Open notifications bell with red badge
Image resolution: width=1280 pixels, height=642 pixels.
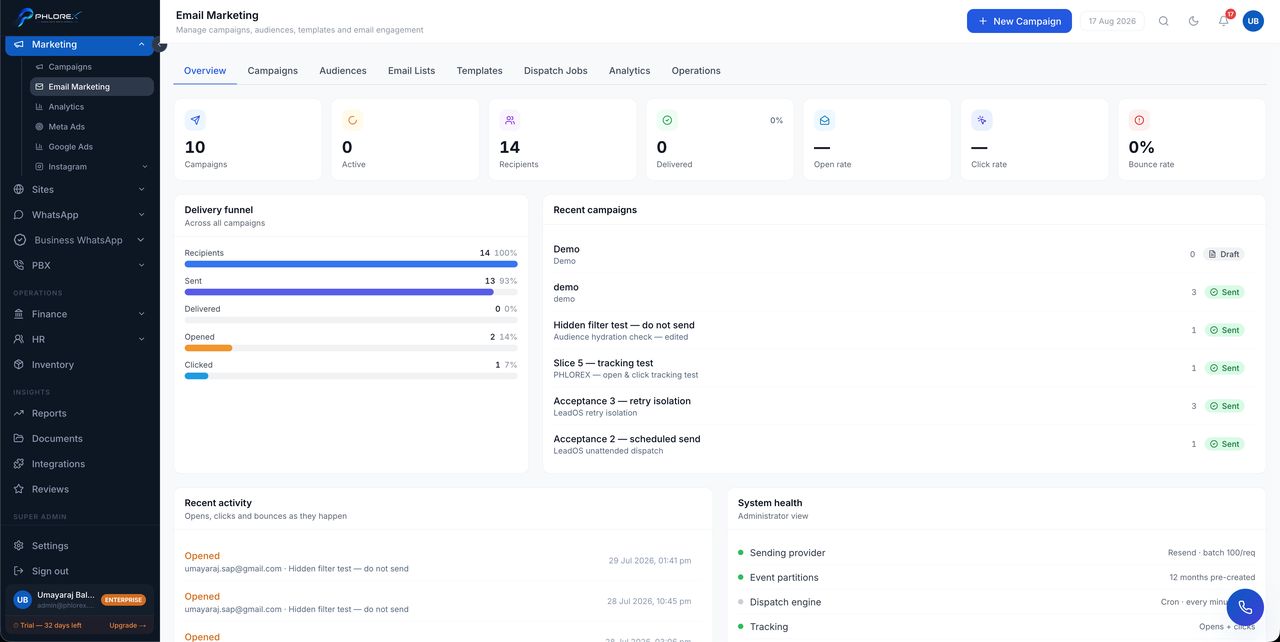click(1224, 20)
